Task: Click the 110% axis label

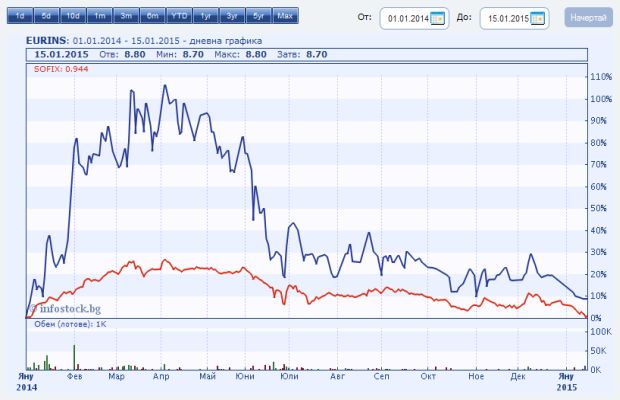Action: 601,77
